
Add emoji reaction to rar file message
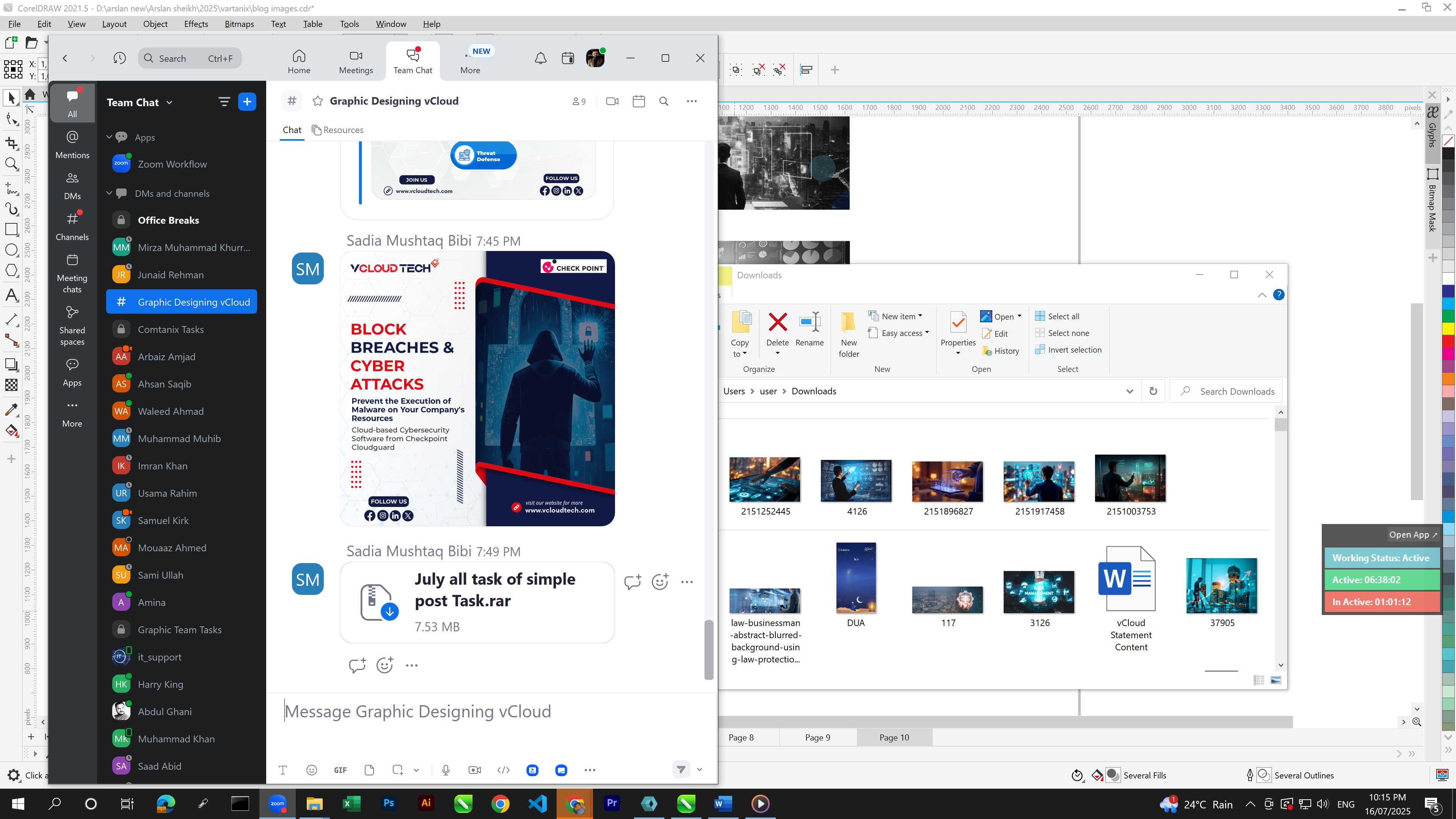click(660, 582)
